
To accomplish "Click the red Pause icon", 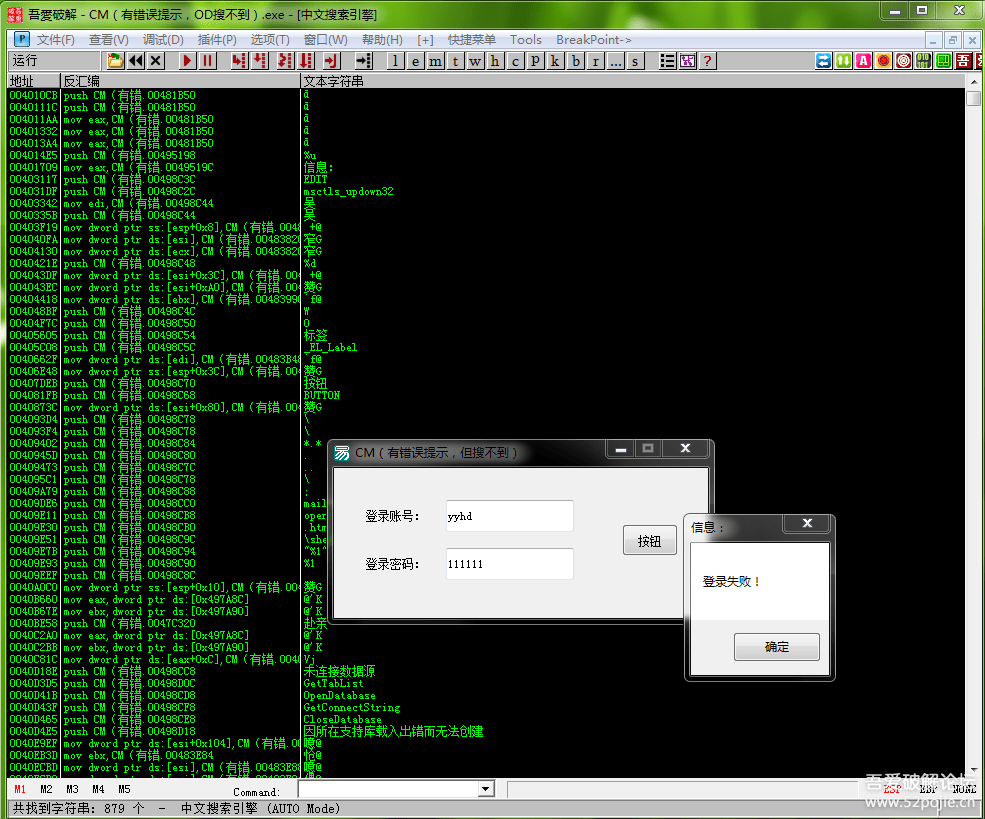I will tap(207, 61).
